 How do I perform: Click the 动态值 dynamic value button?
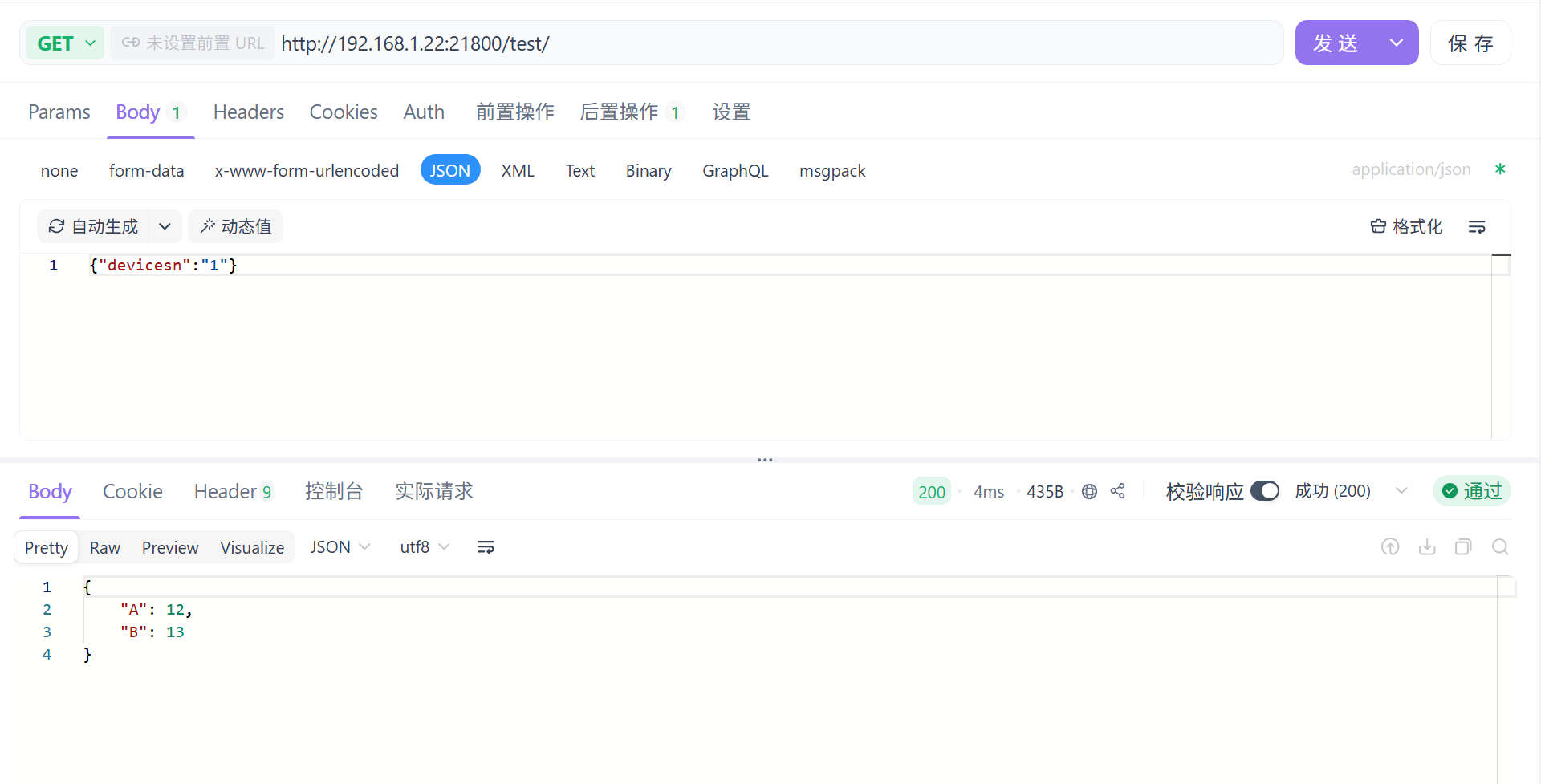[x=235, y=227]
